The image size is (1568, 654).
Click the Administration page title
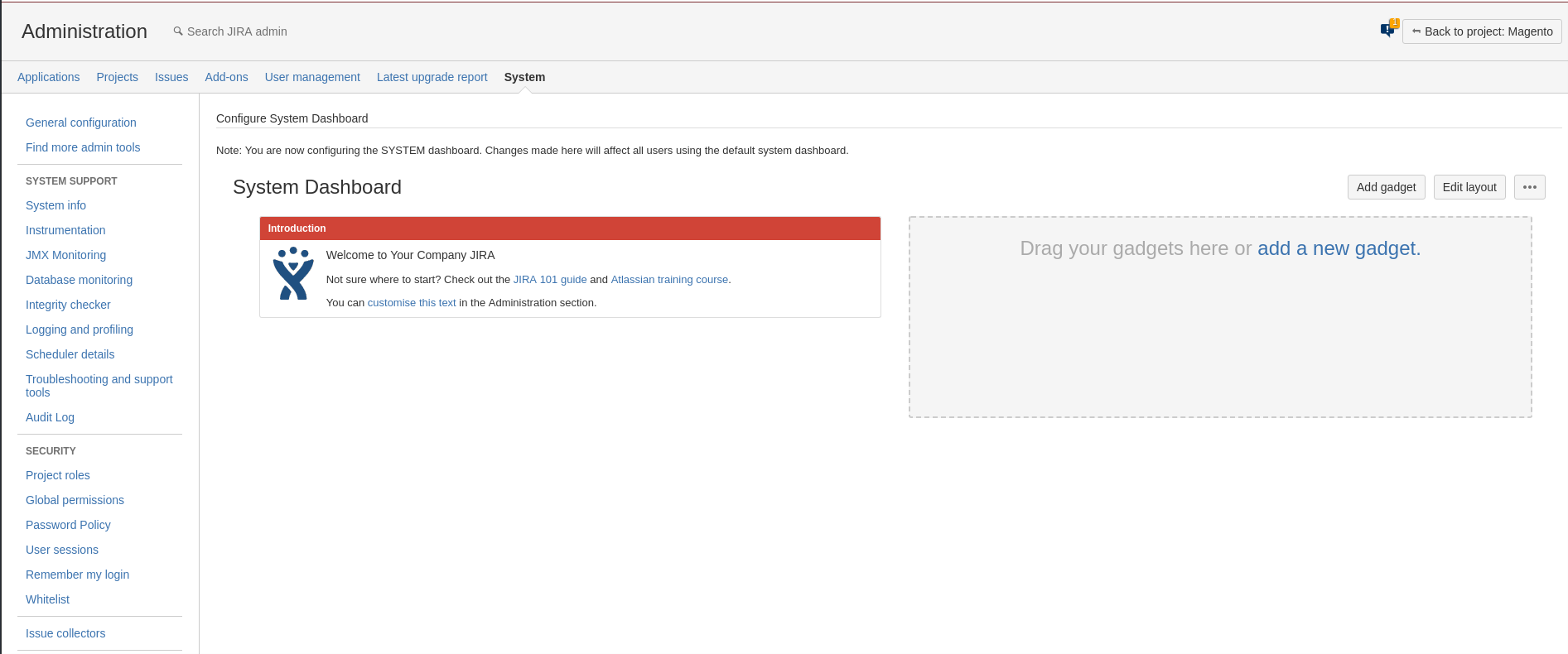tap(84, 31)
